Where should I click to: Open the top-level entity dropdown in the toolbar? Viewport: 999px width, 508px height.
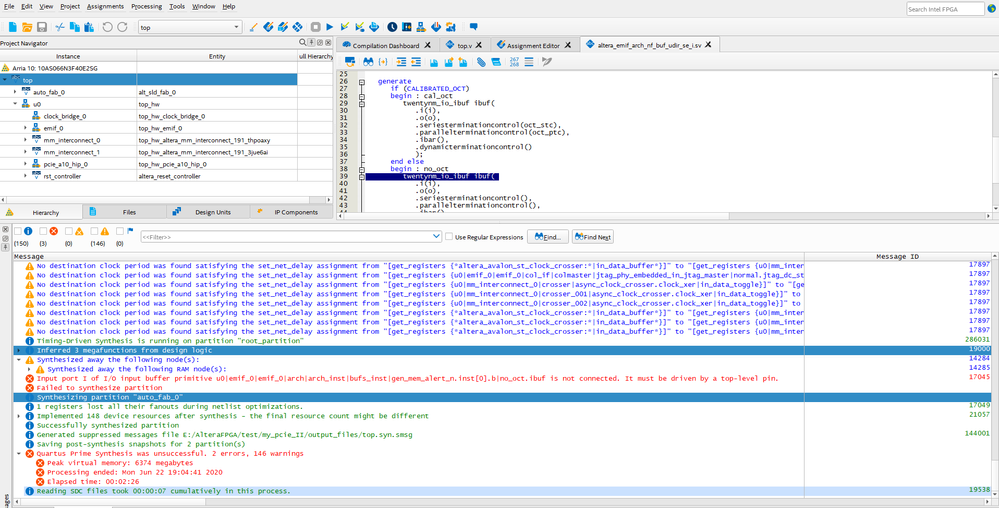click(236, 28)
